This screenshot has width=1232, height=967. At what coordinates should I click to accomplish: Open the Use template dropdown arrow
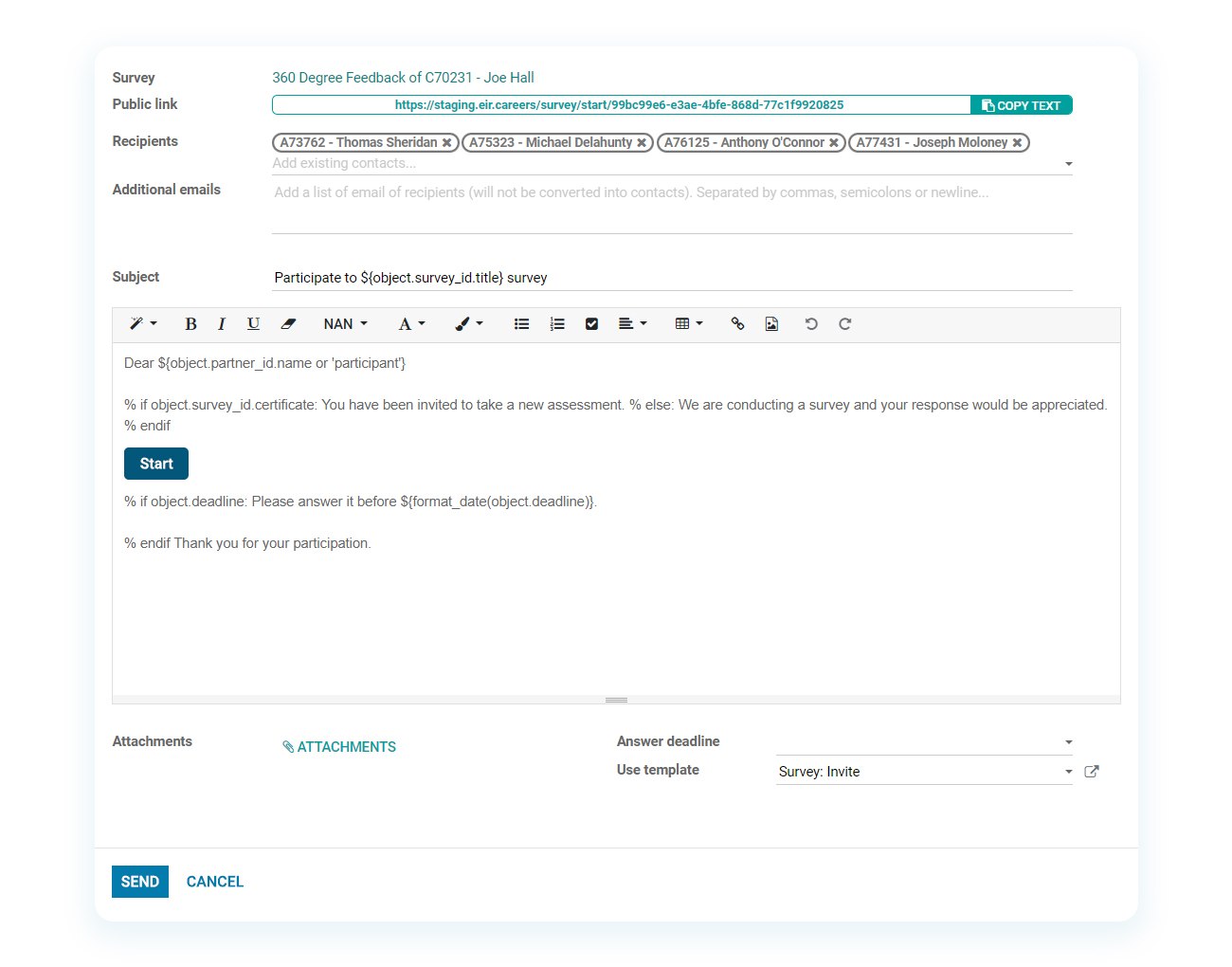1069,772
